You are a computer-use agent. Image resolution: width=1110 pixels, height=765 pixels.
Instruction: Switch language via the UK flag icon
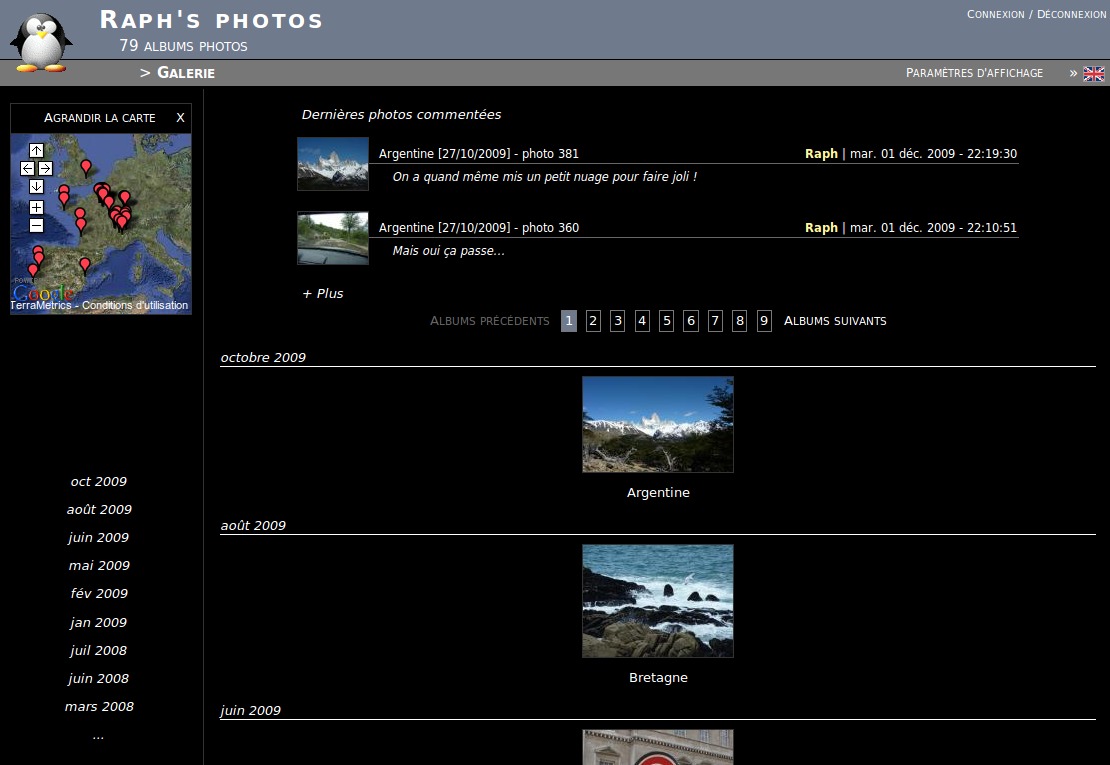1093,73
